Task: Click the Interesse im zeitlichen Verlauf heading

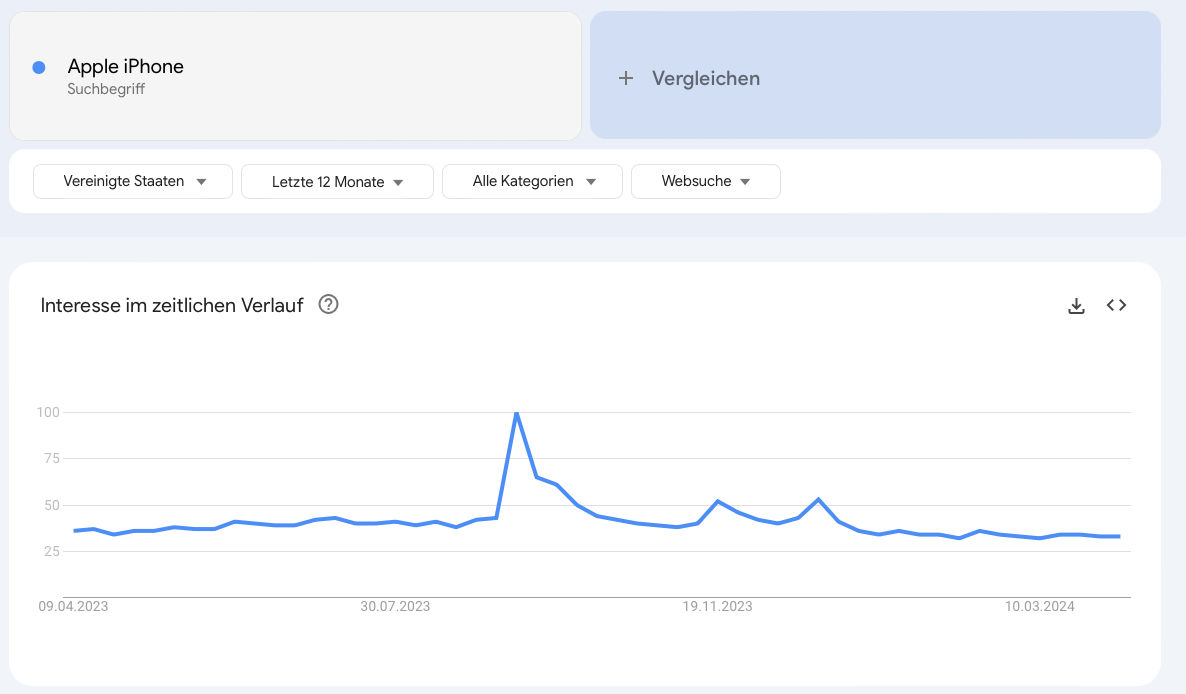Action: tap(172, 305)
